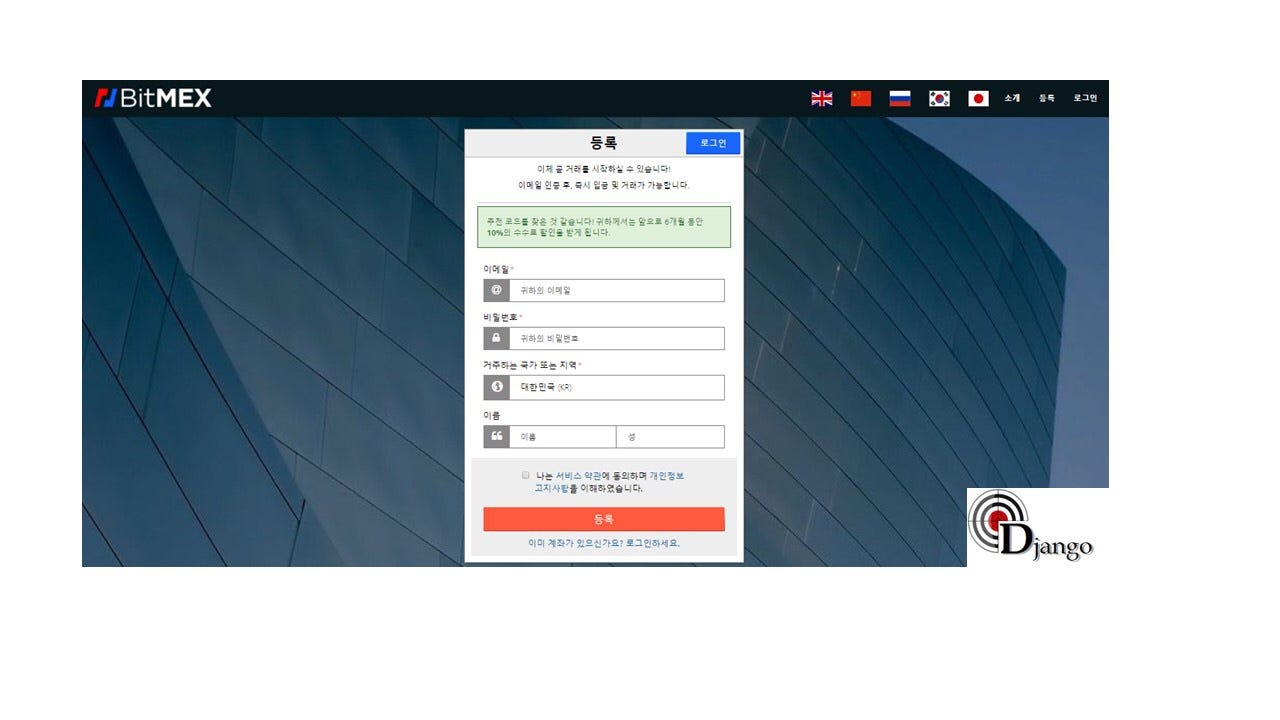
Task: Click the blue 로그인 button on the form
Action: click(711, 143)
